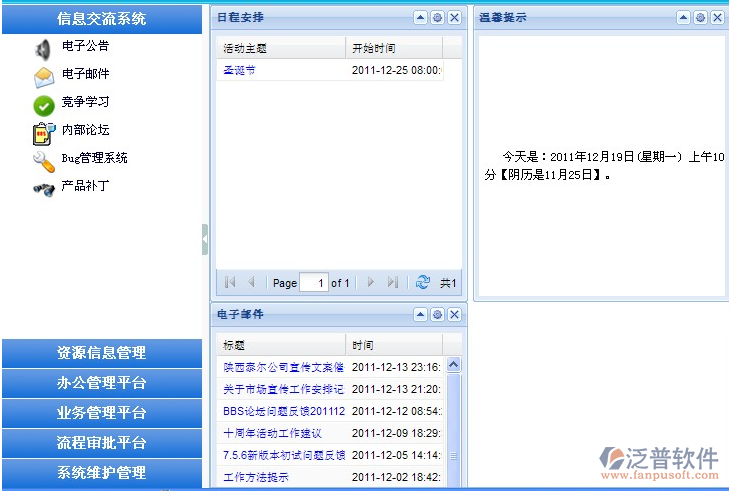Click the 产品补丁 binoculars icon

44,189
